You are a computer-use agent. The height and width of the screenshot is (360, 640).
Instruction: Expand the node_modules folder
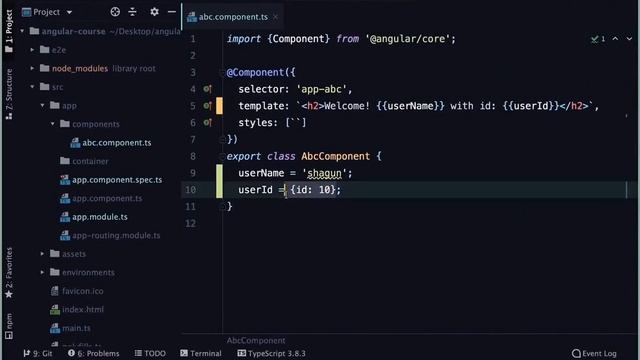pos(32,68)
